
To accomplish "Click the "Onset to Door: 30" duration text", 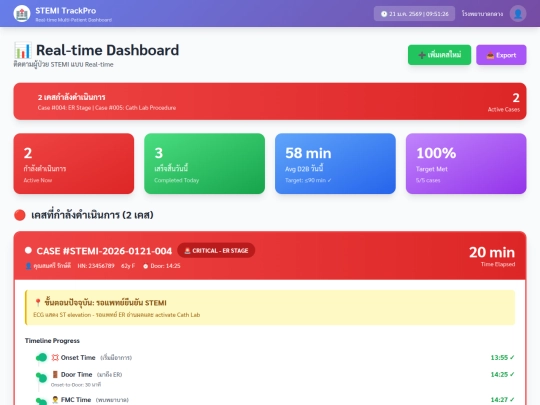I will (76, 385).
